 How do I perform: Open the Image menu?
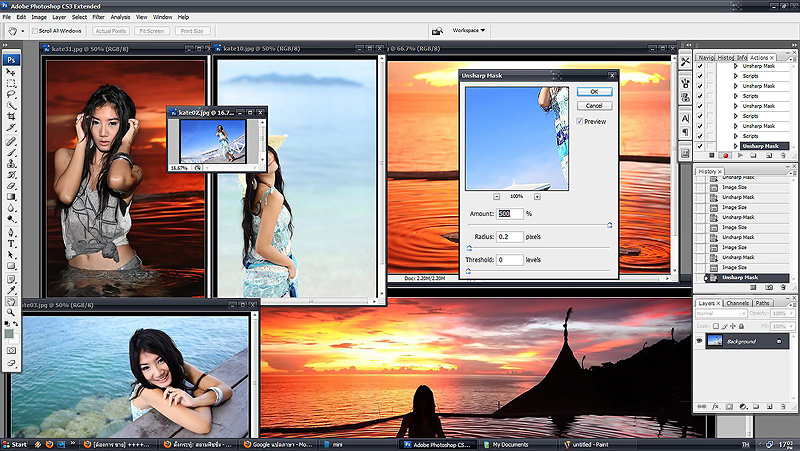pyautogui.click(x=39, y=17)
